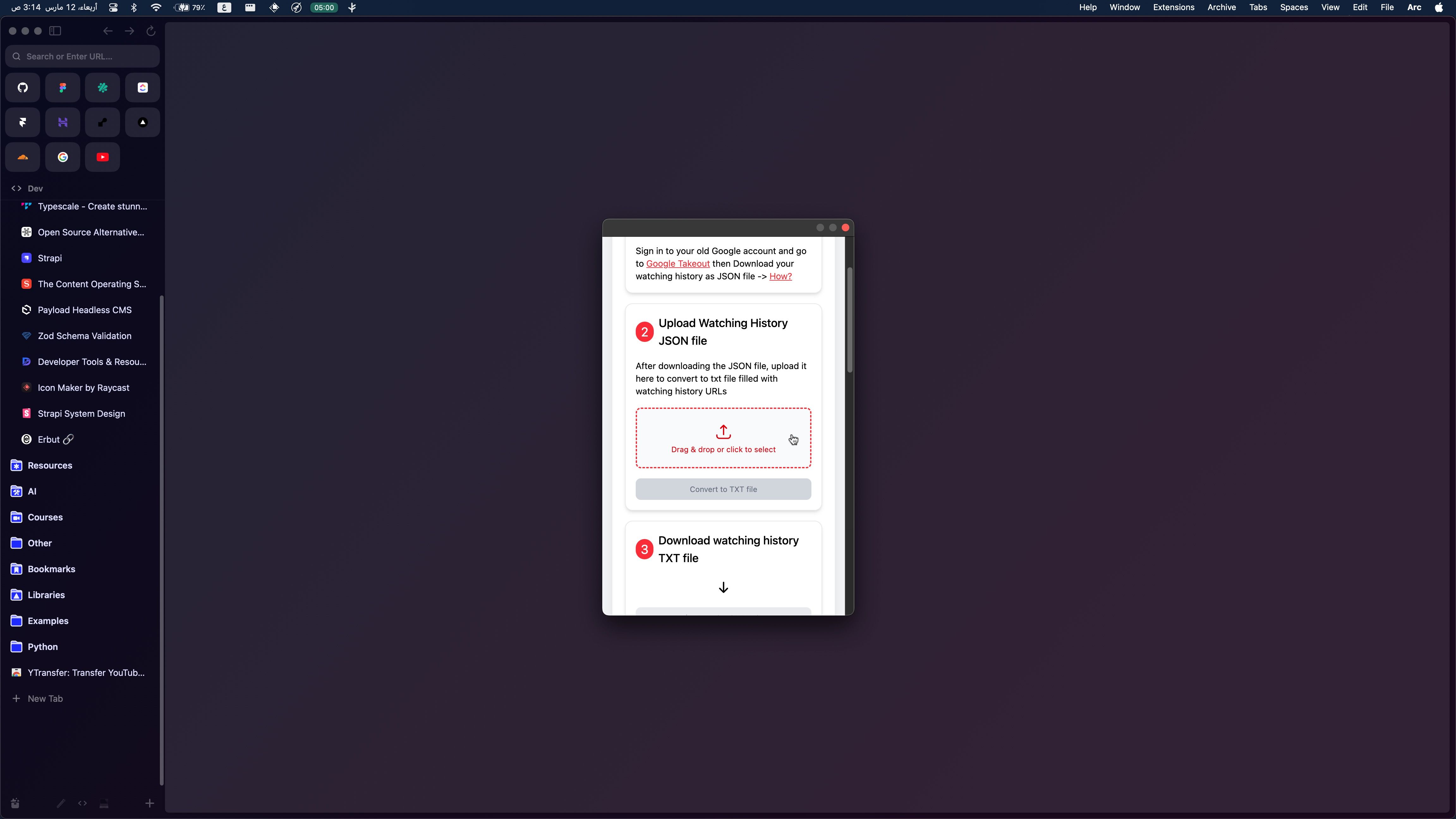Open the GitHub pinned favorite
Viewport: 1456px width, 819px height.
(23, 88)
